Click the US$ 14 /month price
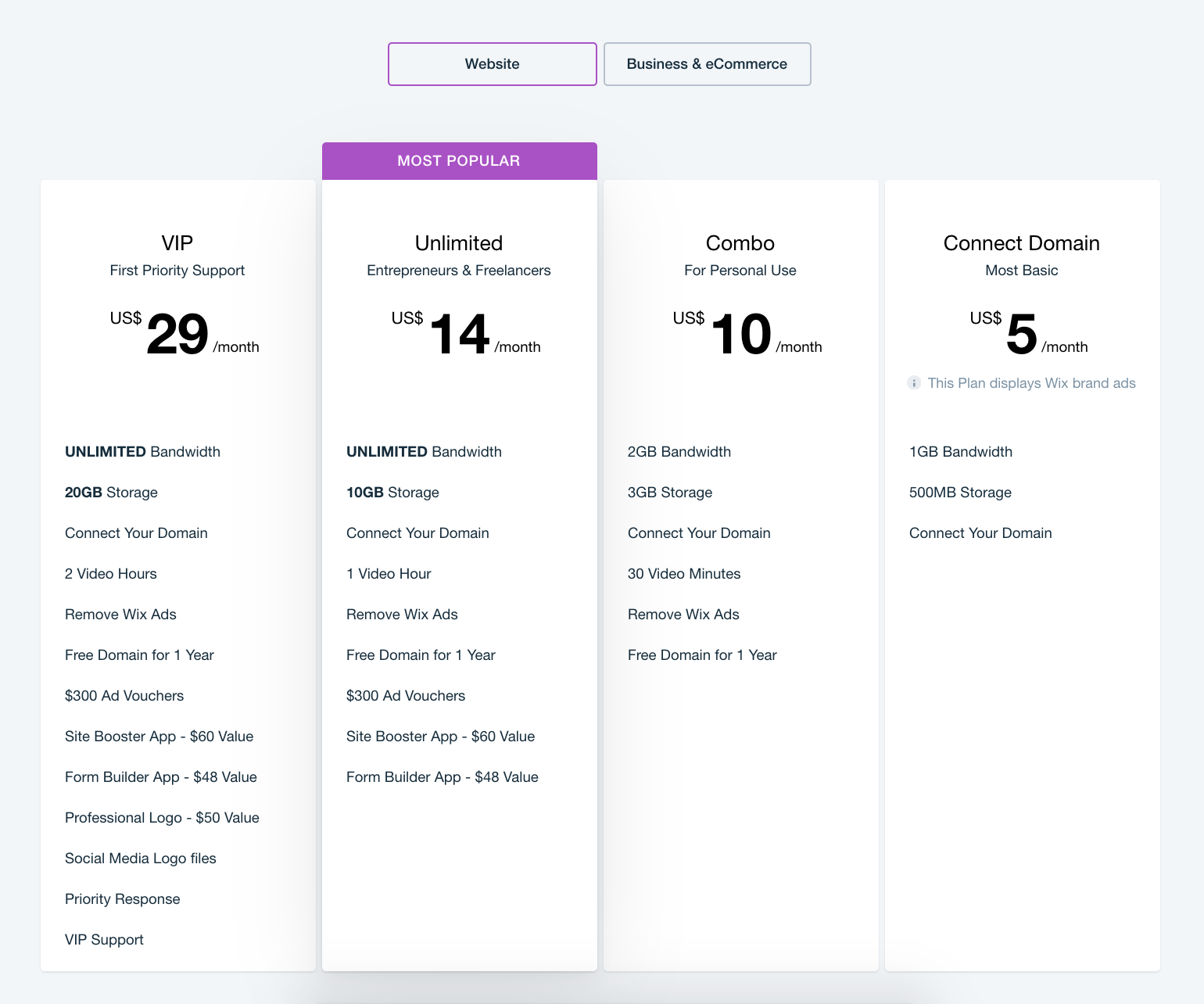The width and height of the screenshot is (1204, 1004). 466,334
